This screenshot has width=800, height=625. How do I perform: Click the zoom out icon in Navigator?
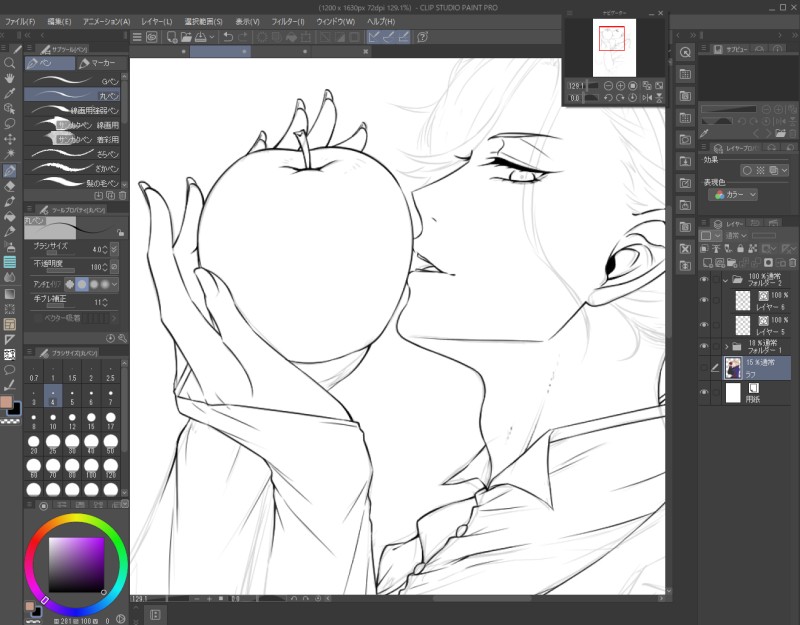(x=608, y=86)
